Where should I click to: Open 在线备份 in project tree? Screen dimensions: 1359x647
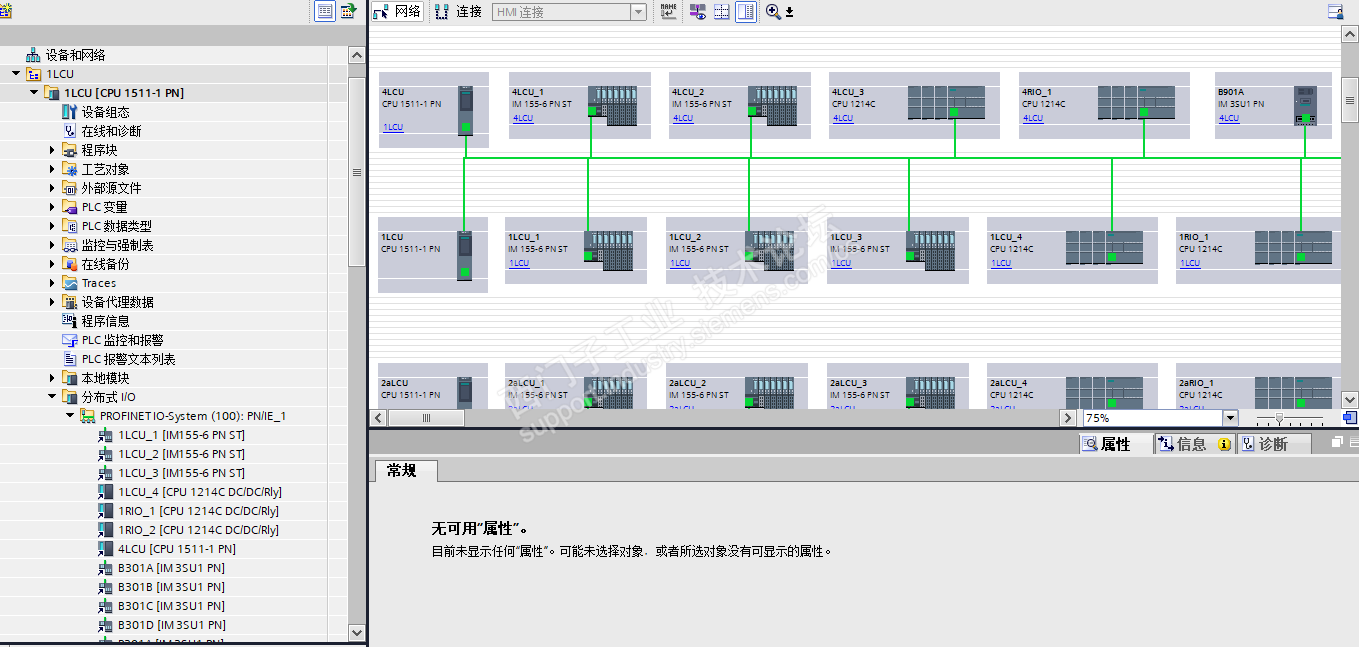pyautogui.click(x=105, y=264)
